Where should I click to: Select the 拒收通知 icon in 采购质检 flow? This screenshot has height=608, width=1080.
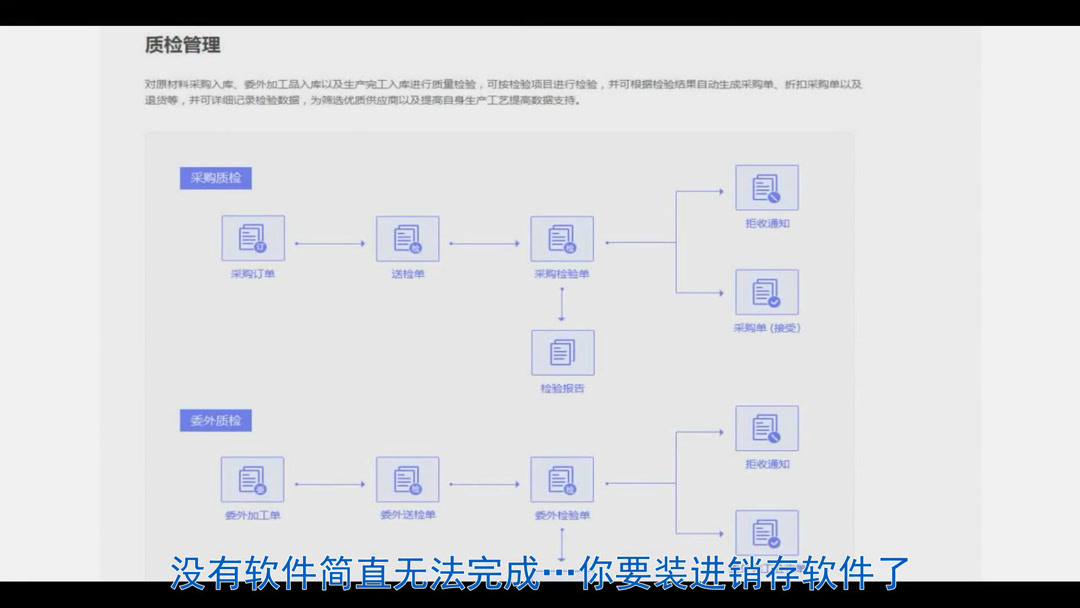(x=765, y=188)
